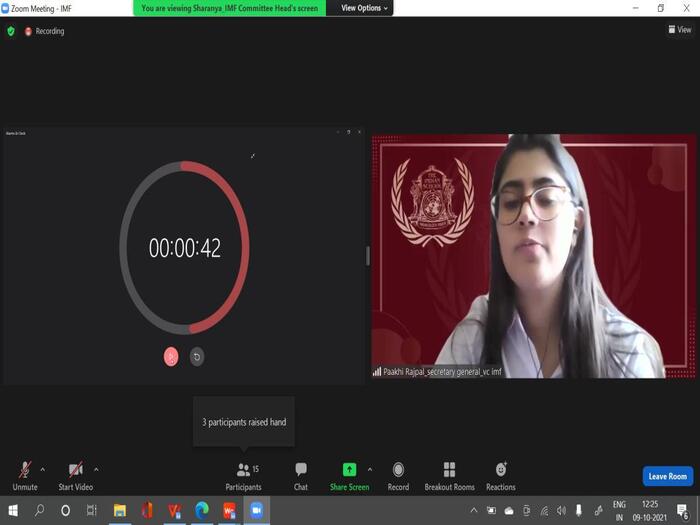The image size is (700, 525).
Task: Click the taskbar clock showing 12:25
Action: click(x=650, y=511)
